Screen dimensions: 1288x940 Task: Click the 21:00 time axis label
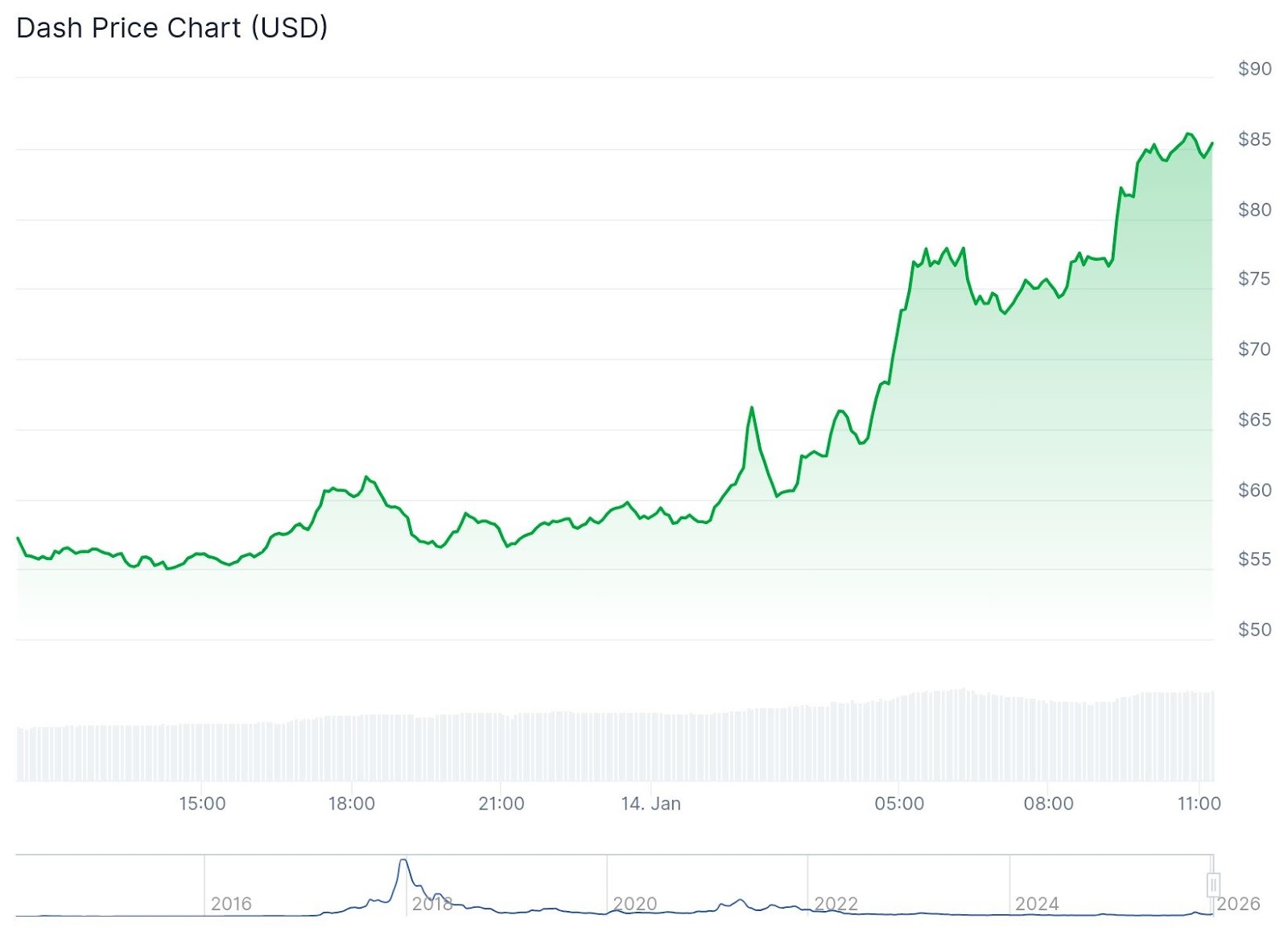pos(502,803)
